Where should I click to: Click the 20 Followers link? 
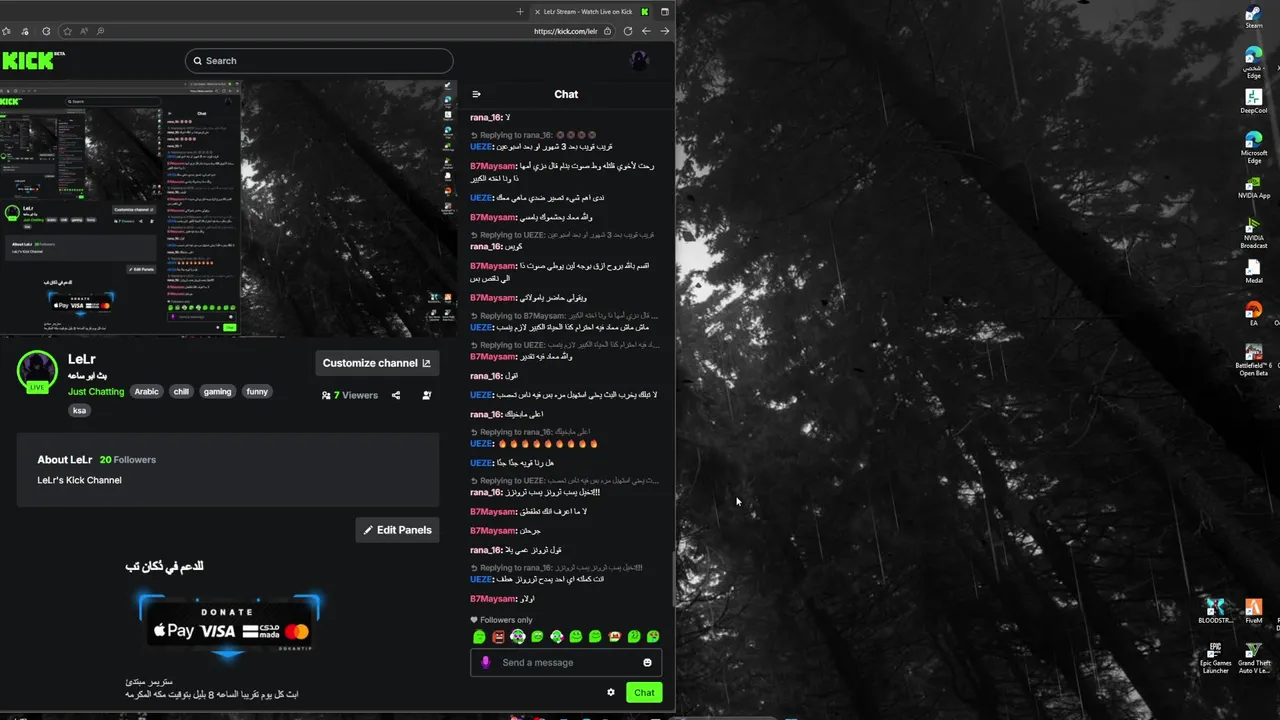point(128,460)
